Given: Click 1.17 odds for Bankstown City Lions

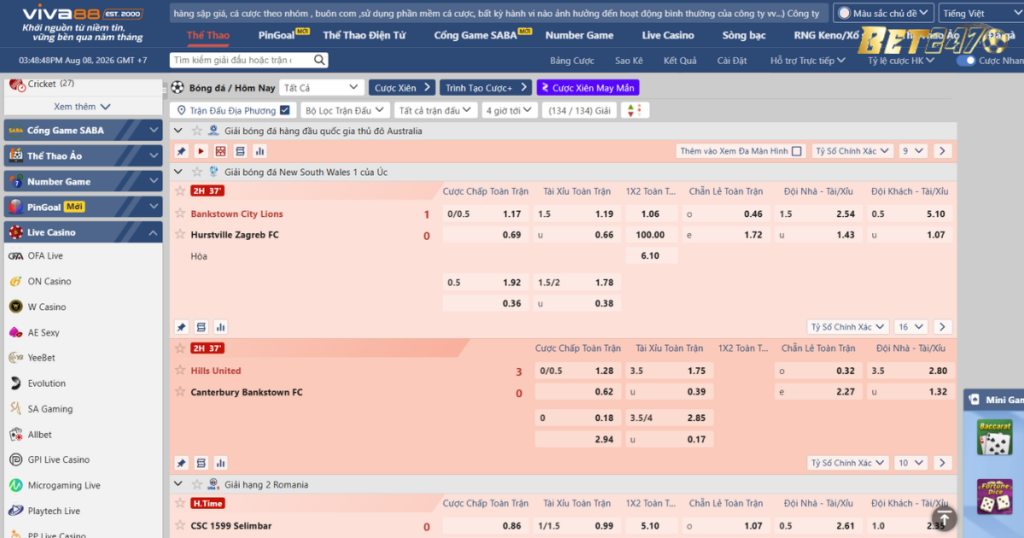Looking at the screenshot, I should click(x=511, y=214).
